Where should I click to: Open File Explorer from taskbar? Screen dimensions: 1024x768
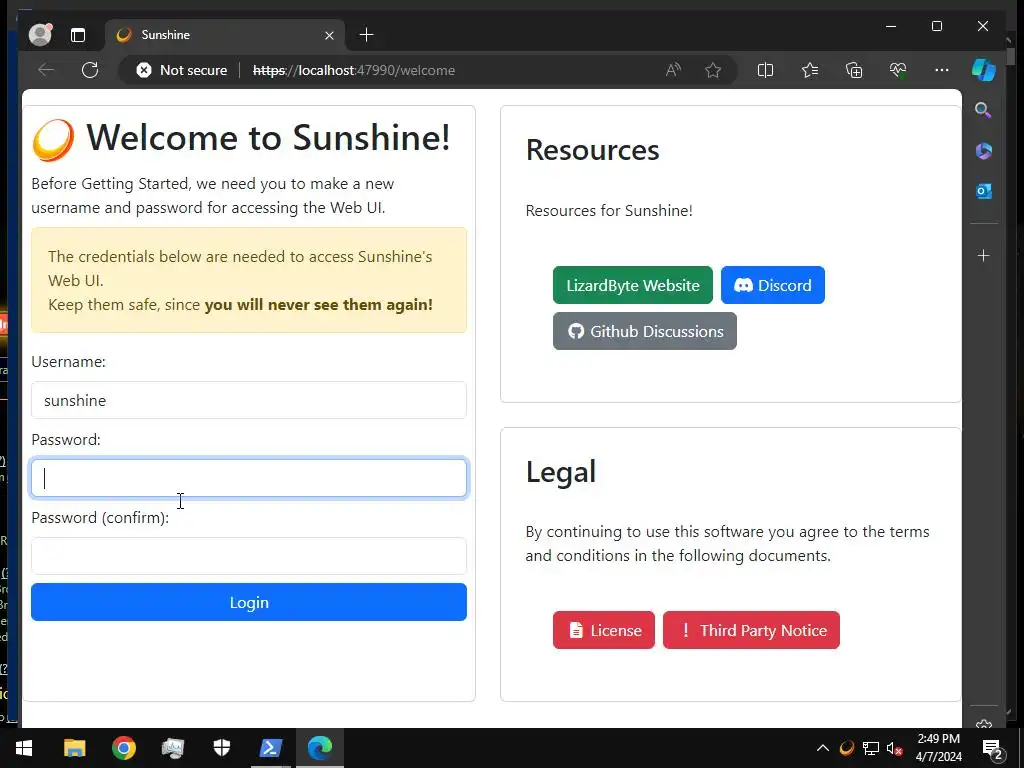coord(74,748)
